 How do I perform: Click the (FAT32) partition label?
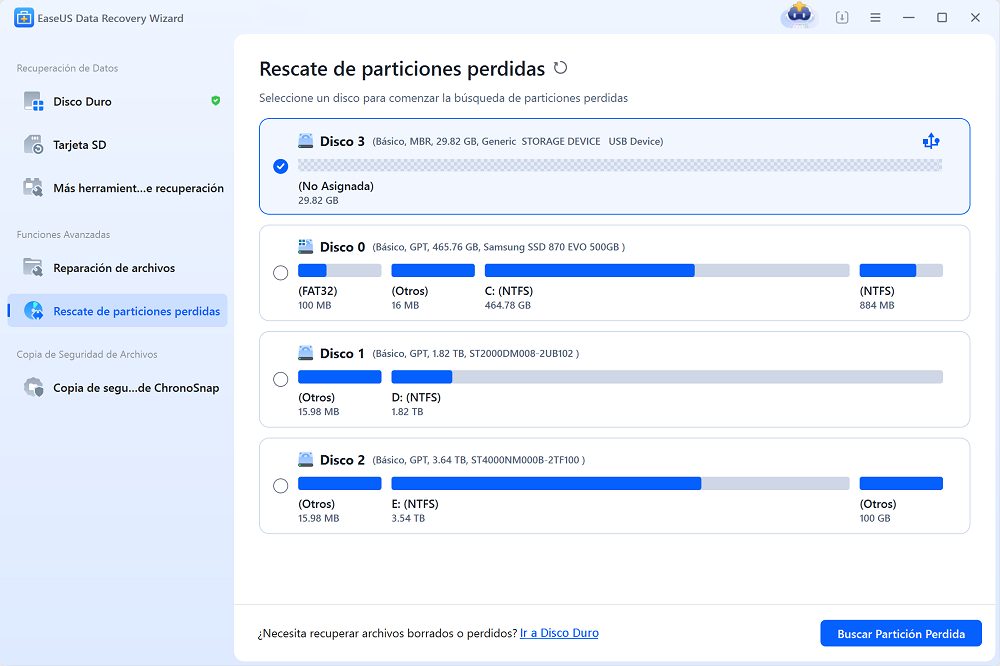(318, 291)
